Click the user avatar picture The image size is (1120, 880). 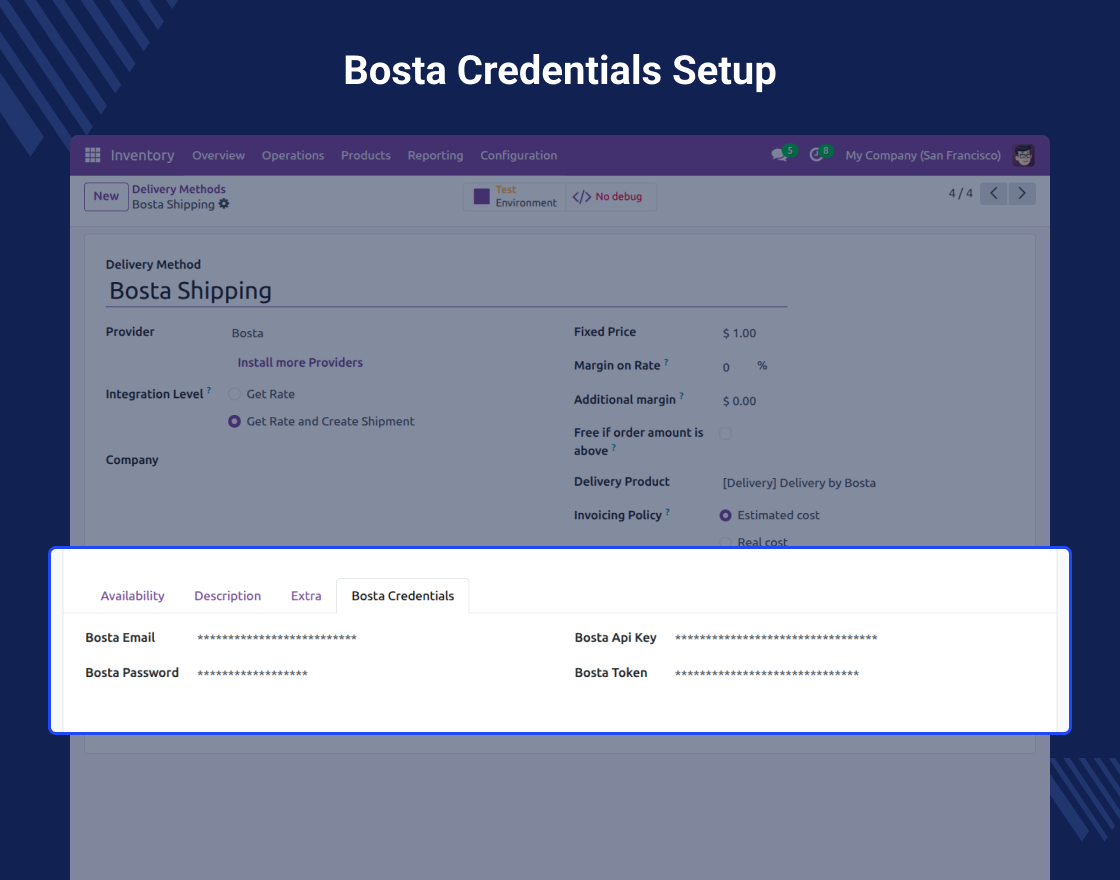click(1024, 155)
